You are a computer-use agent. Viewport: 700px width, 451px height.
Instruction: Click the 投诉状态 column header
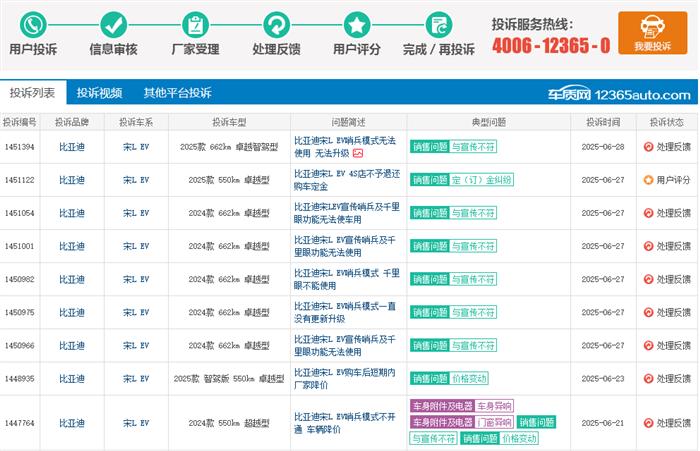pyautogui.click(x=667, y=122)
